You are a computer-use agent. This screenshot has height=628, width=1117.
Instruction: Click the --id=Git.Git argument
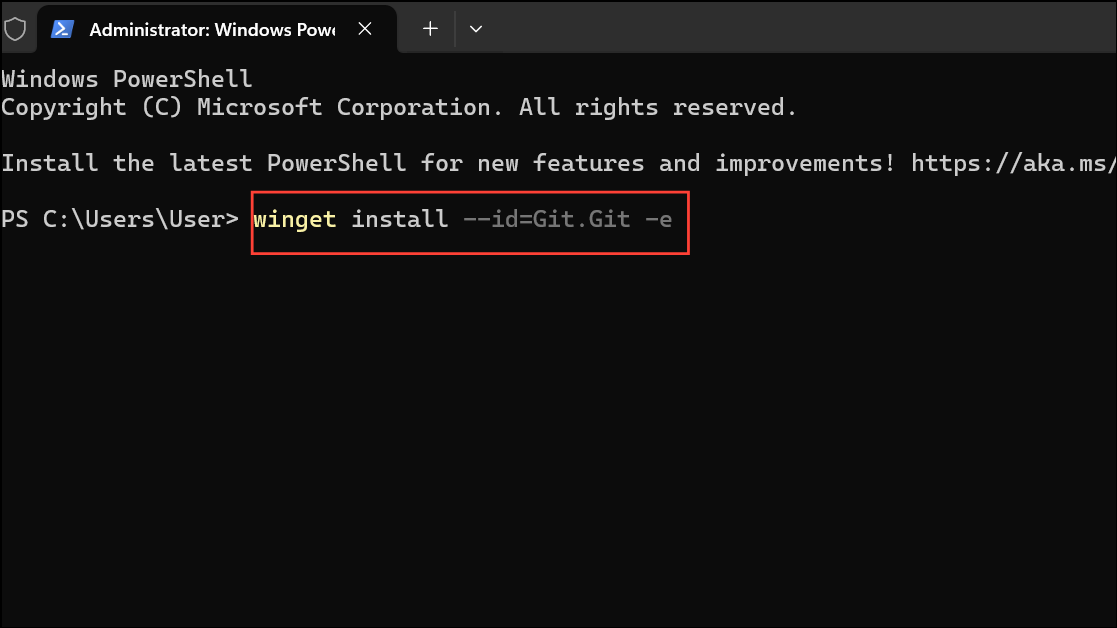(x=546, y=219)
